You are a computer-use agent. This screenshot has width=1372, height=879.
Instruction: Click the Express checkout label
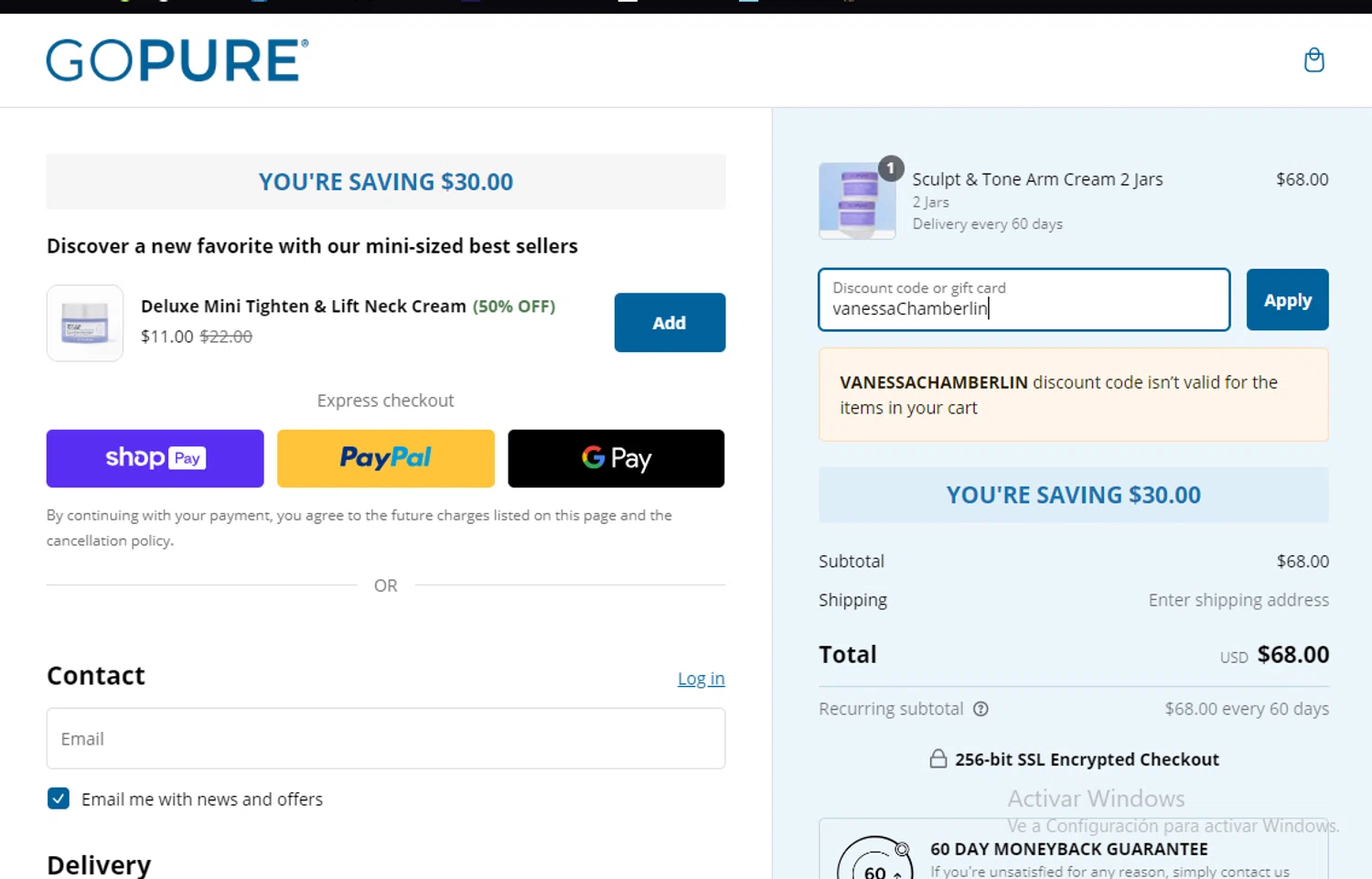[386, 401]
